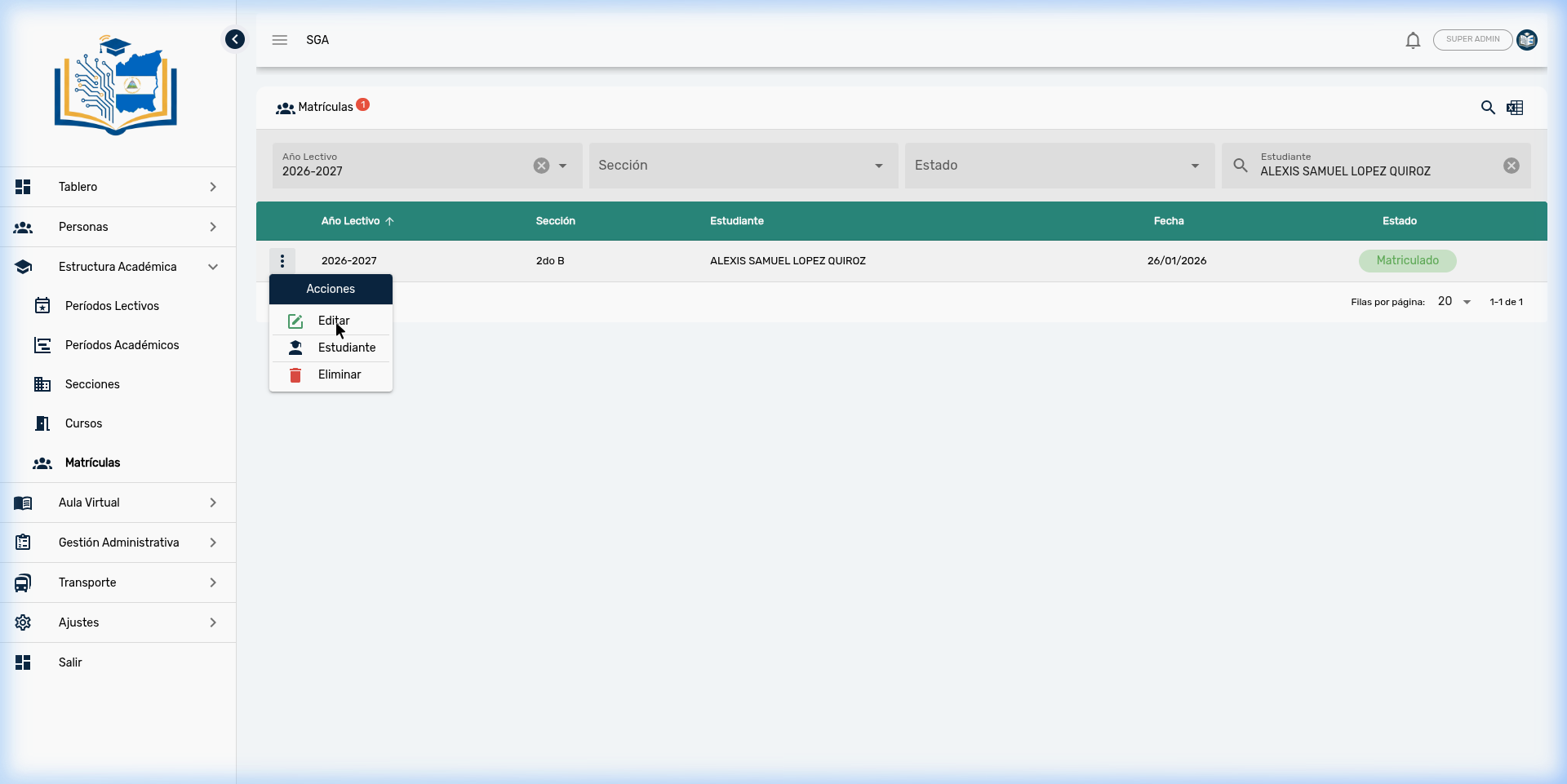This screenshot has width=1567, height=784.
Task: Sort by the Año Lectivo column header
Action: 351,221
